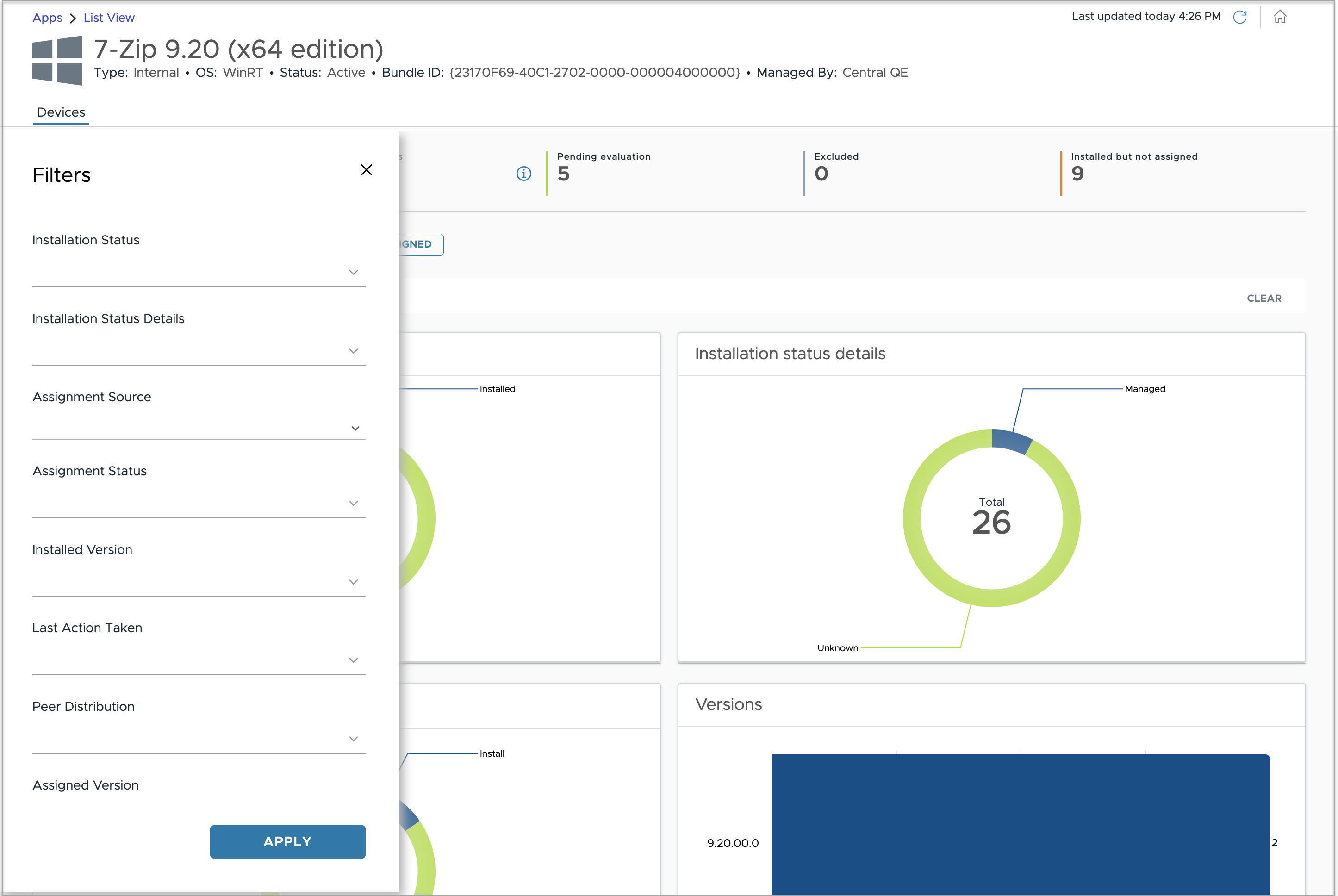This screenshot has height=896, width=1338.
Task: Click the info icon beside Pending evaluation
Action: [524, 173]
